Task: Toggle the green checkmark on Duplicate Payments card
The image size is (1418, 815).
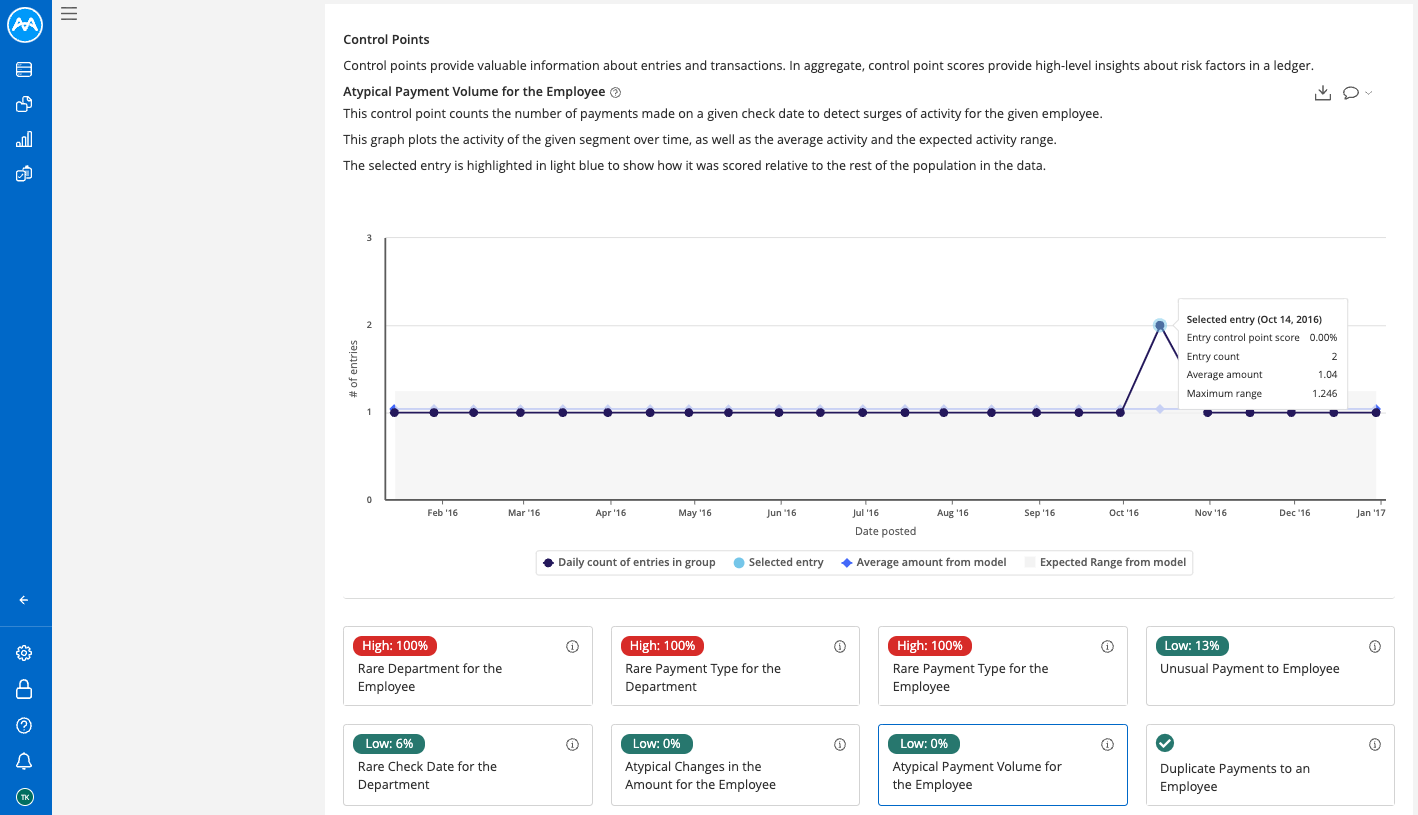Action: [1165, 743]
